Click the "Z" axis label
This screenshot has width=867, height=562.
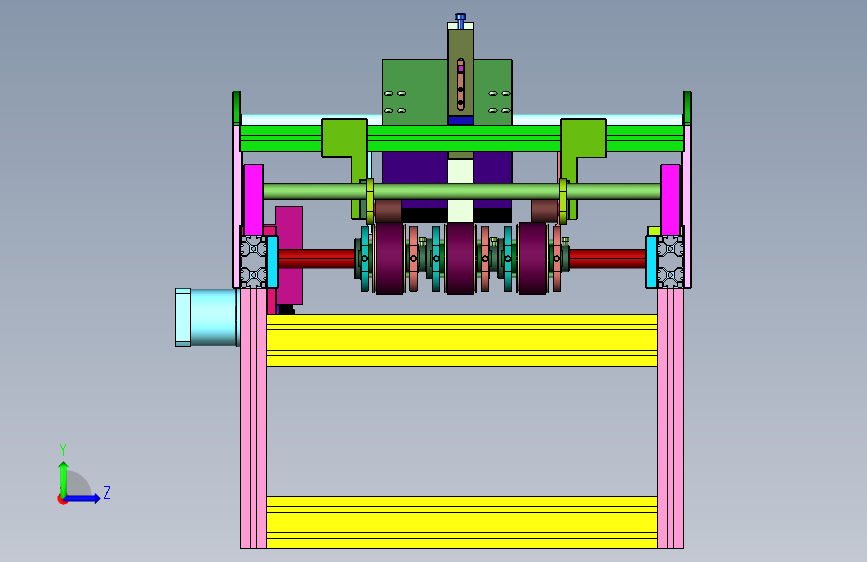point(107,492)
